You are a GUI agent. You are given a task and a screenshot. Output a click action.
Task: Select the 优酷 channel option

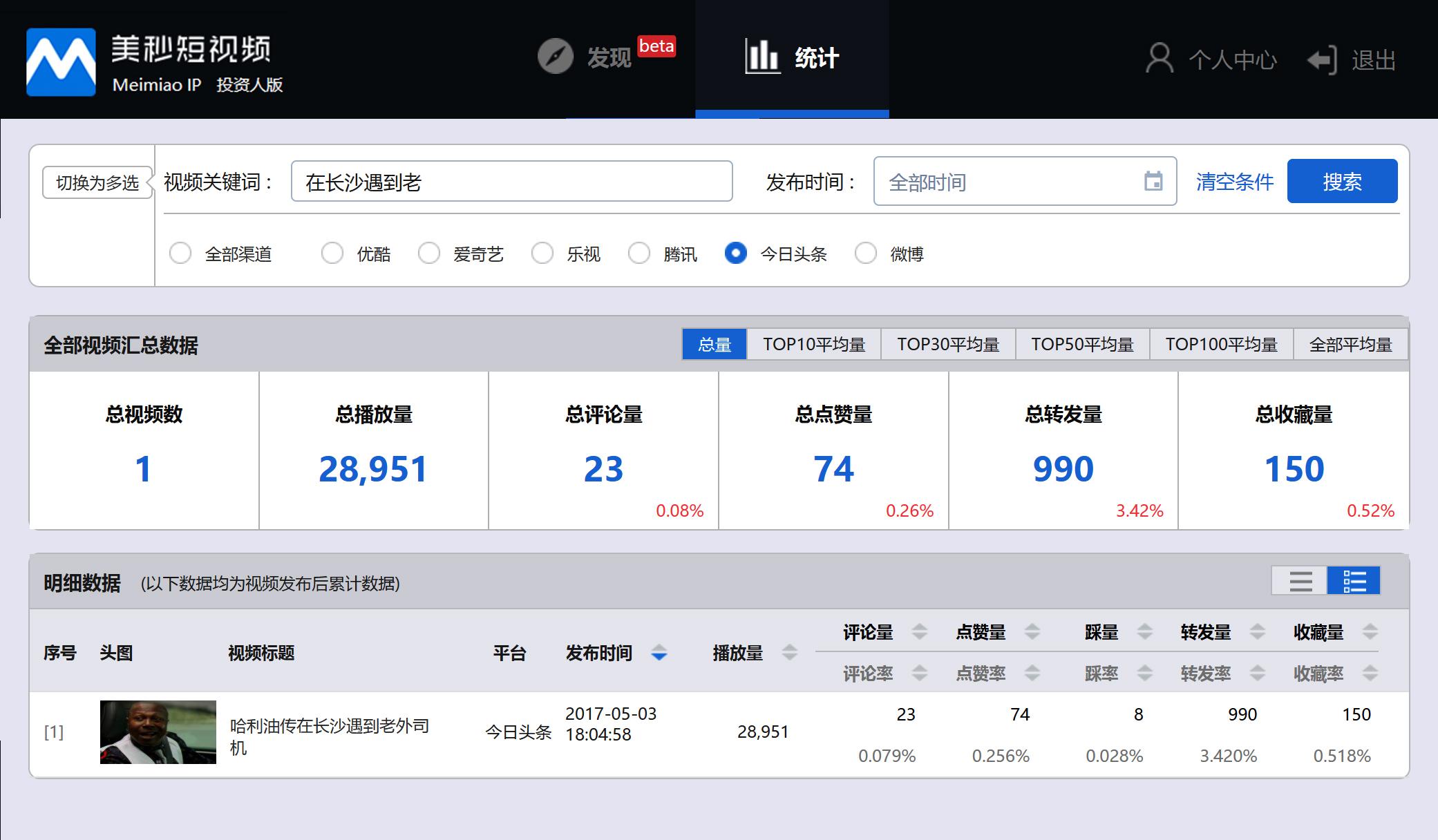click(332, 254)
